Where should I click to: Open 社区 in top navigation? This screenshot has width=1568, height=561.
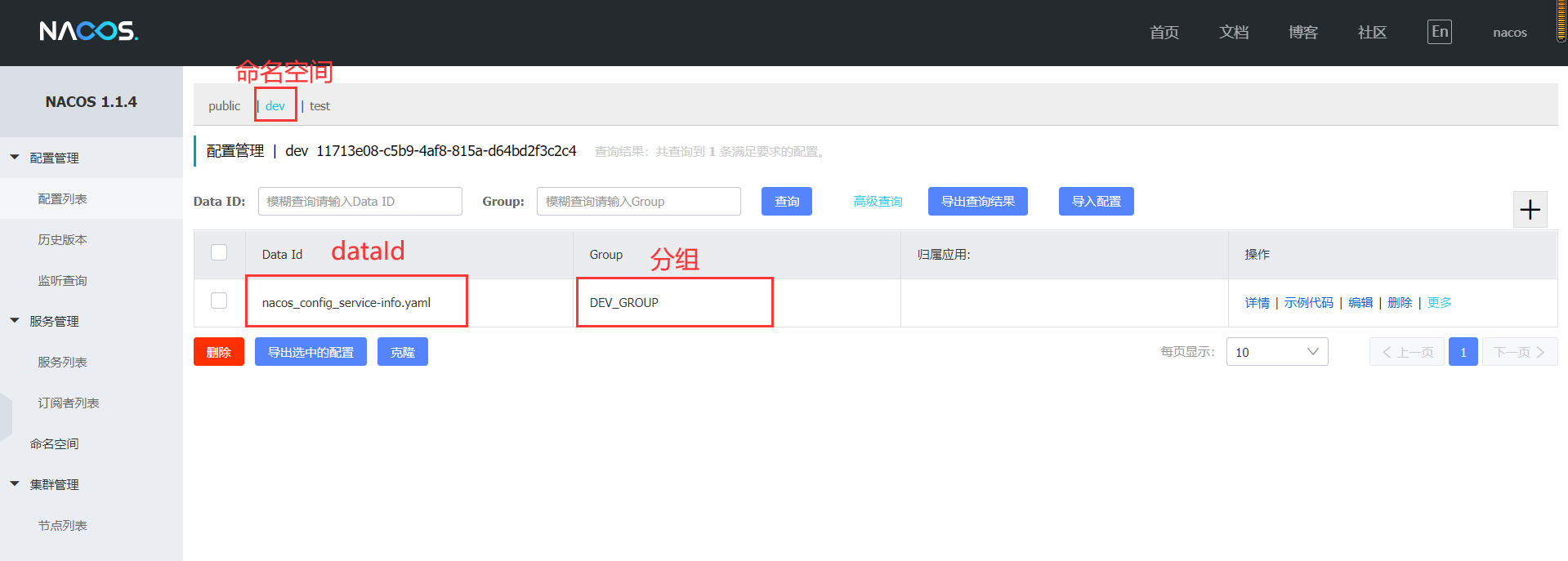[x=1373, y=32]
